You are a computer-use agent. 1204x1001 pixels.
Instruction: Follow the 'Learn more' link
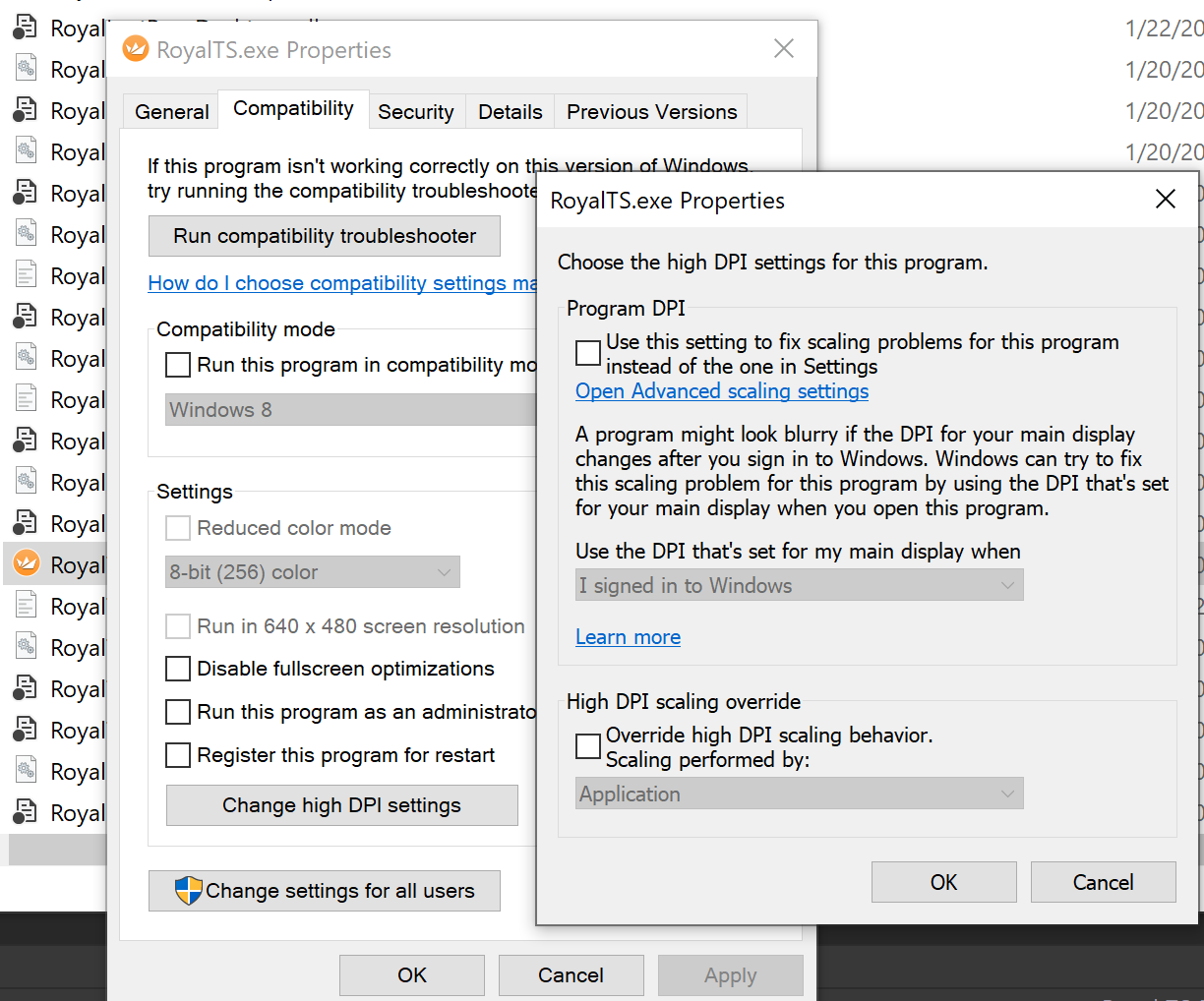pos(628,637)
